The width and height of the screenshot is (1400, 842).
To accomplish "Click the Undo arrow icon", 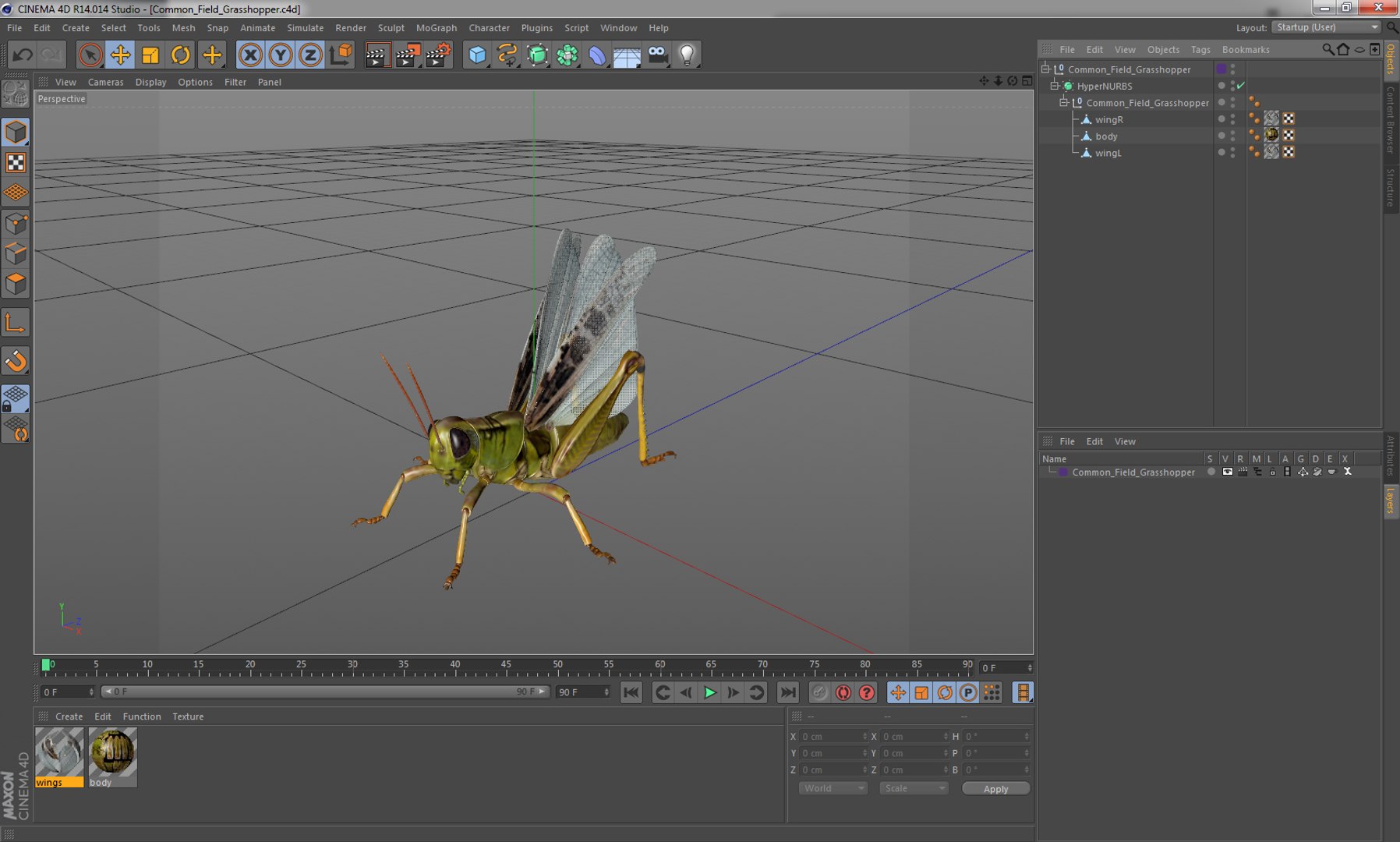I will 23,55.
